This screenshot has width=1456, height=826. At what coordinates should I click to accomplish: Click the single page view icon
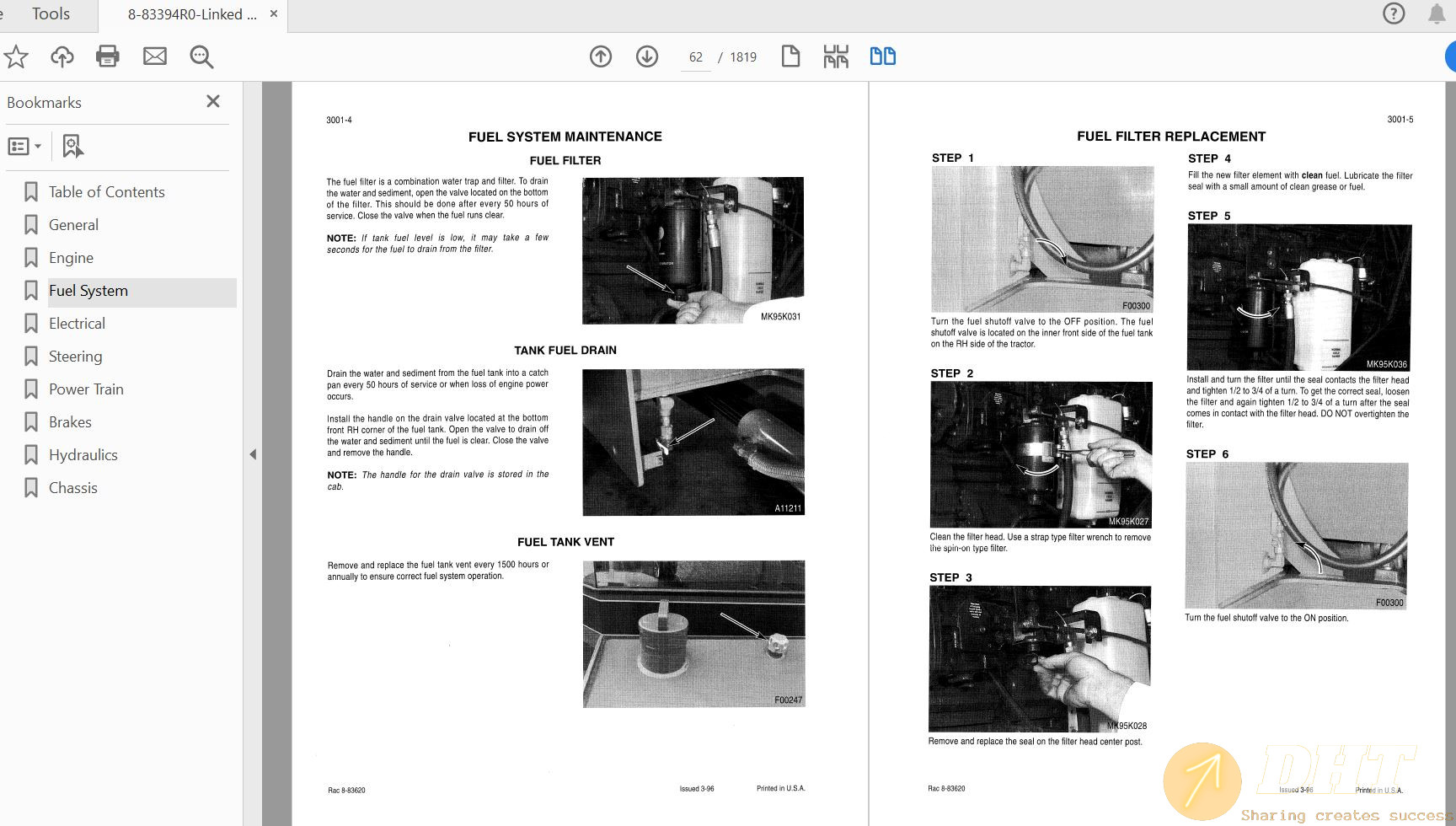790,56
